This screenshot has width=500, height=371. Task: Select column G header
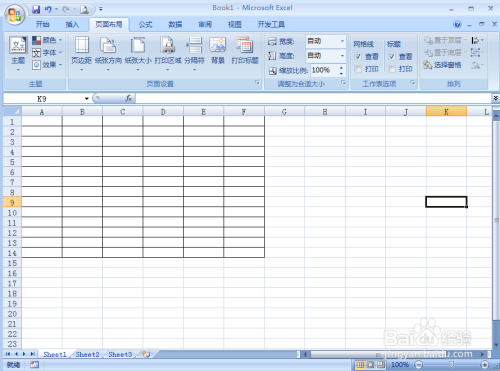pos(284,112)
